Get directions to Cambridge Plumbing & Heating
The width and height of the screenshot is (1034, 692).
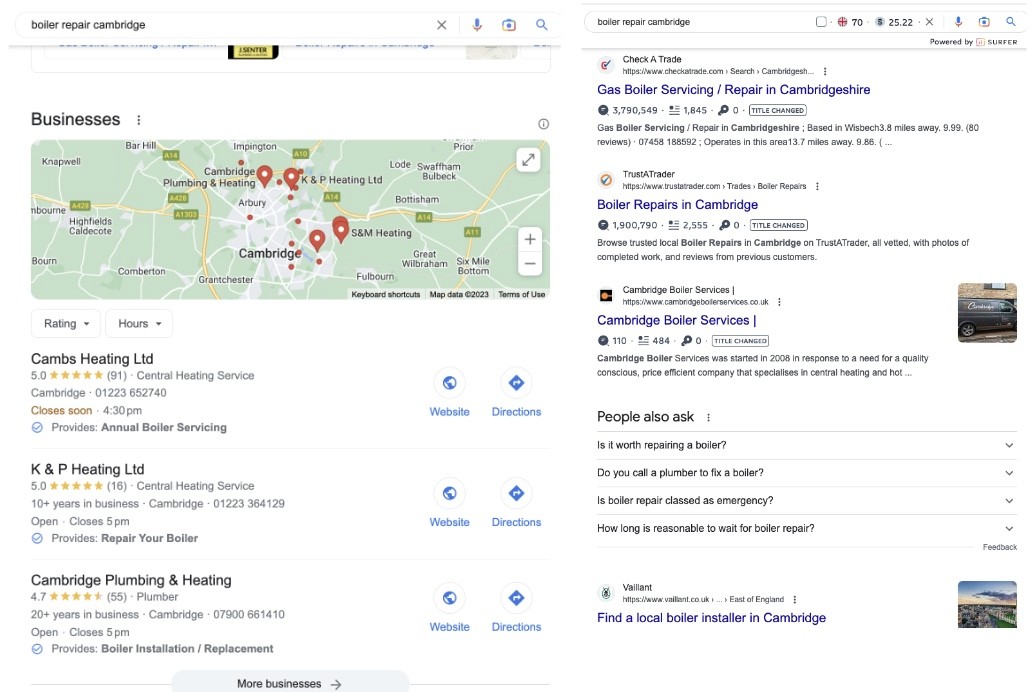516,609
